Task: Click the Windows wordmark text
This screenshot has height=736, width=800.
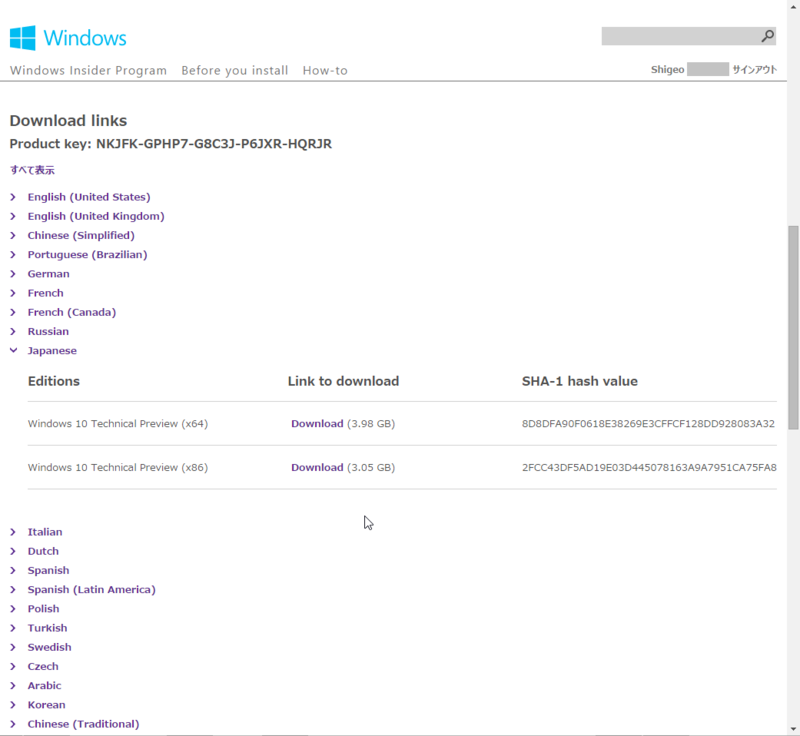Action: [x=85, y=38]
